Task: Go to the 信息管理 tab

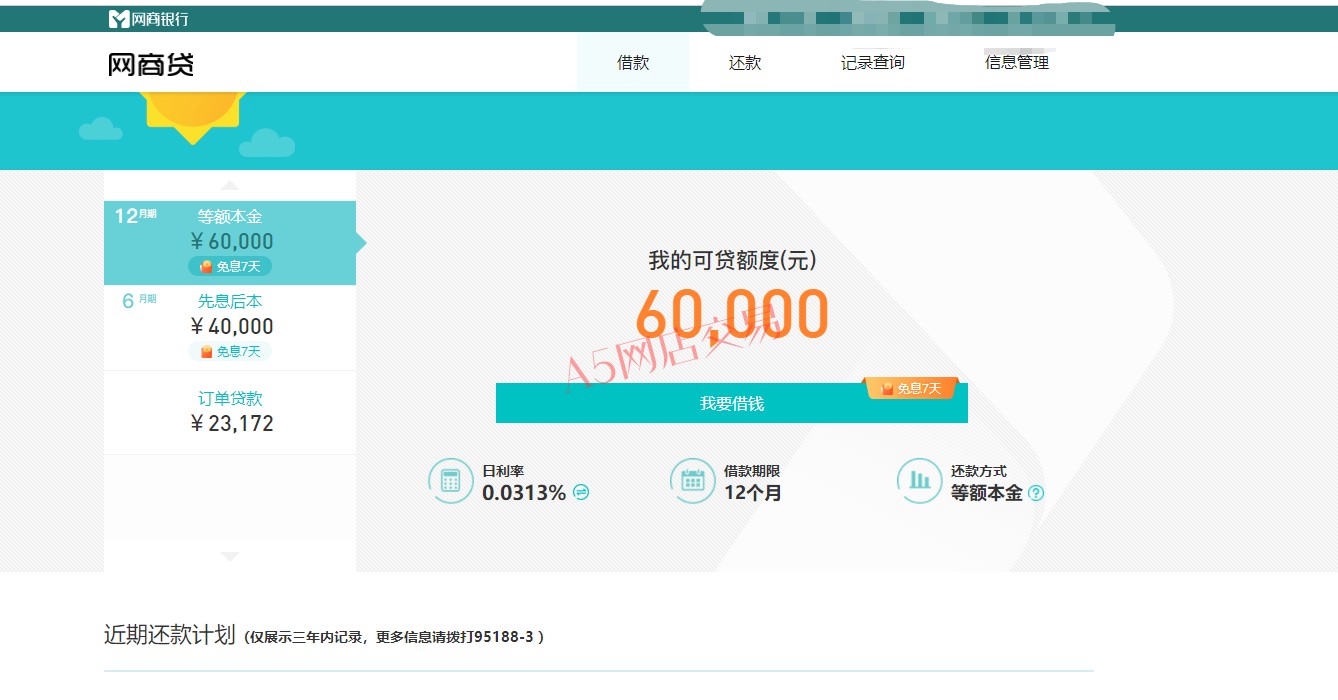Action: point(1017,62)
